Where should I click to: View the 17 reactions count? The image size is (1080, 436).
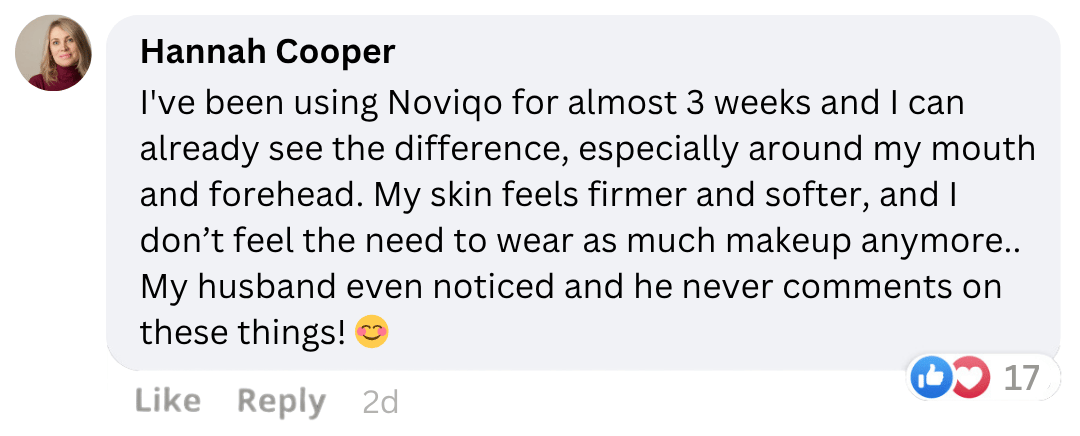click(1021, 378)
